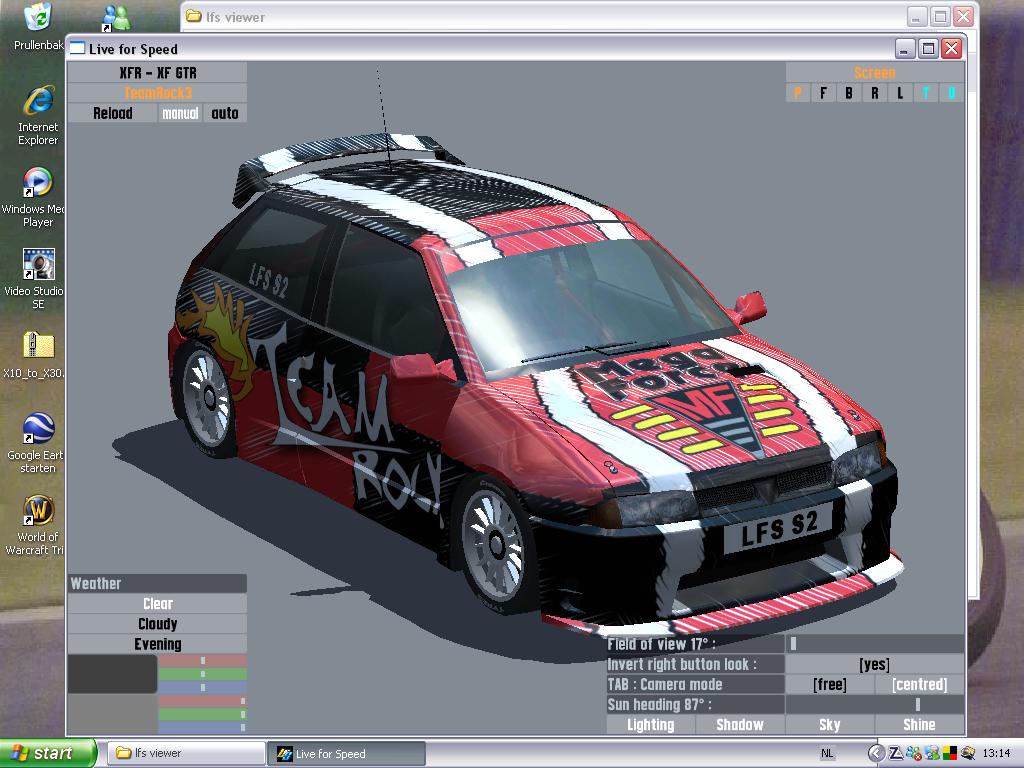The width and height of the screenshot is (1024, 768).
Task: Click the XFR - XF GTR car selector
Action: pyautogui.click(x=157, y=72)
